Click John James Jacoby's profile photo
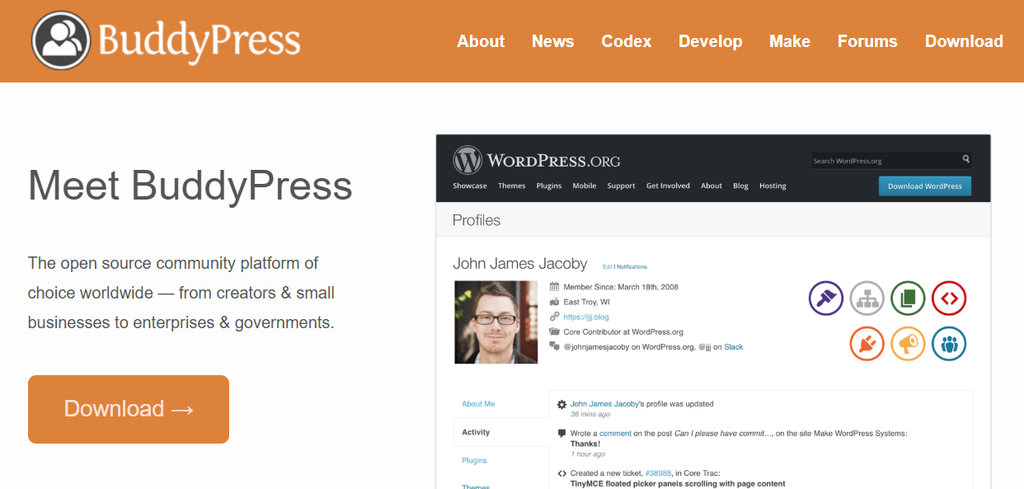Viewport: 1024px width, 489px height. tap(496, 322)
